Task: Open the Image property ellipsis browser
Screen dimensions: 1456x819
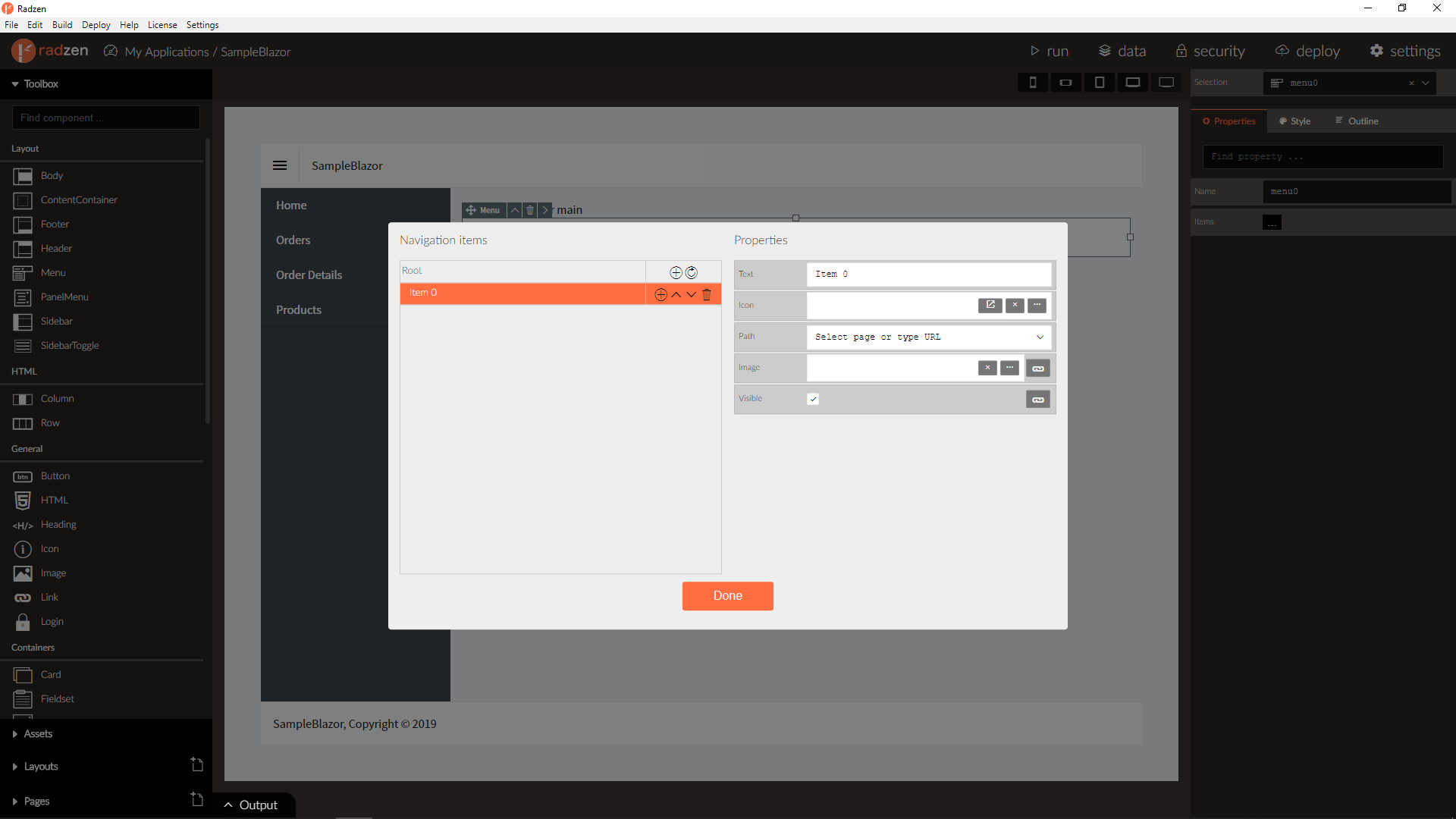Action: tap(1010, 368)
